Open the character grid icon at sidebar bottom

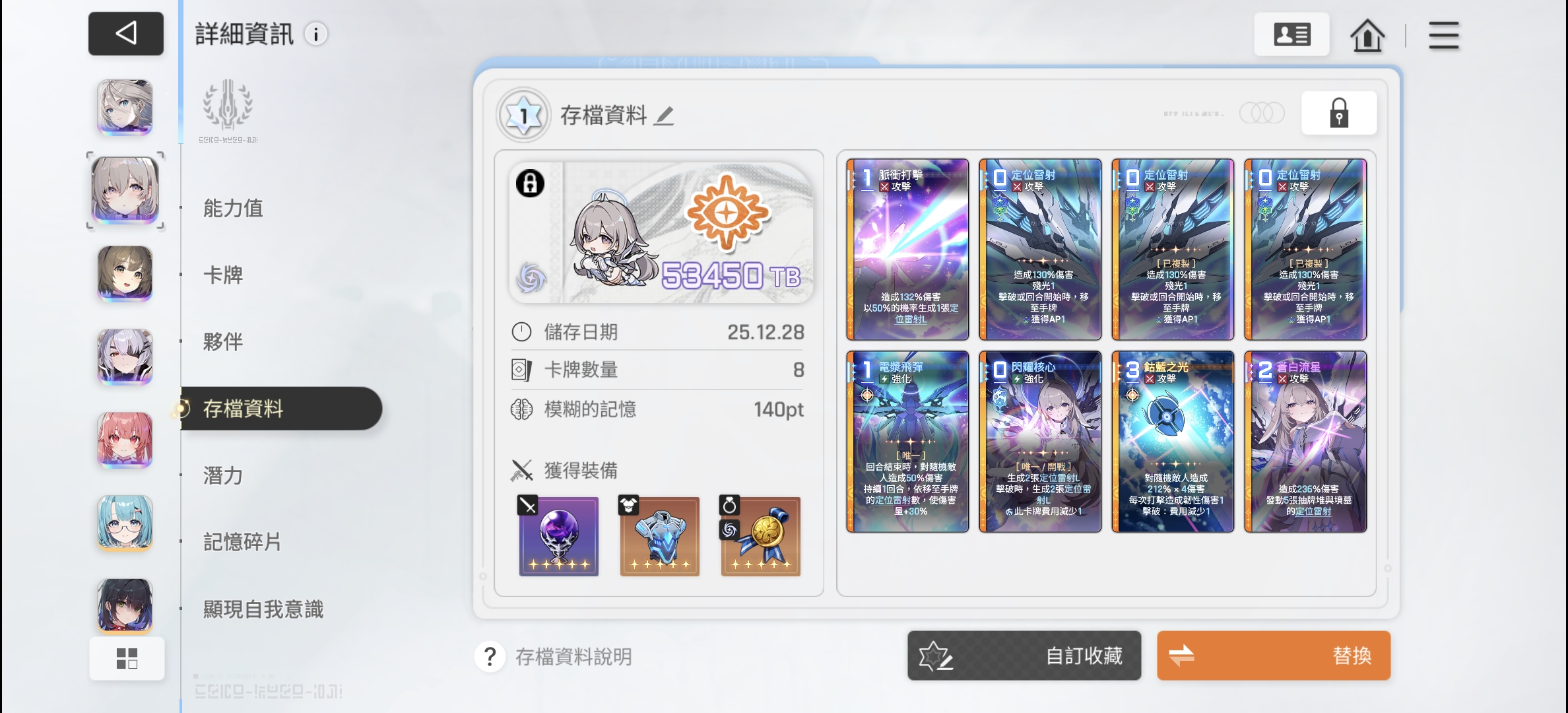coord(127,658)
